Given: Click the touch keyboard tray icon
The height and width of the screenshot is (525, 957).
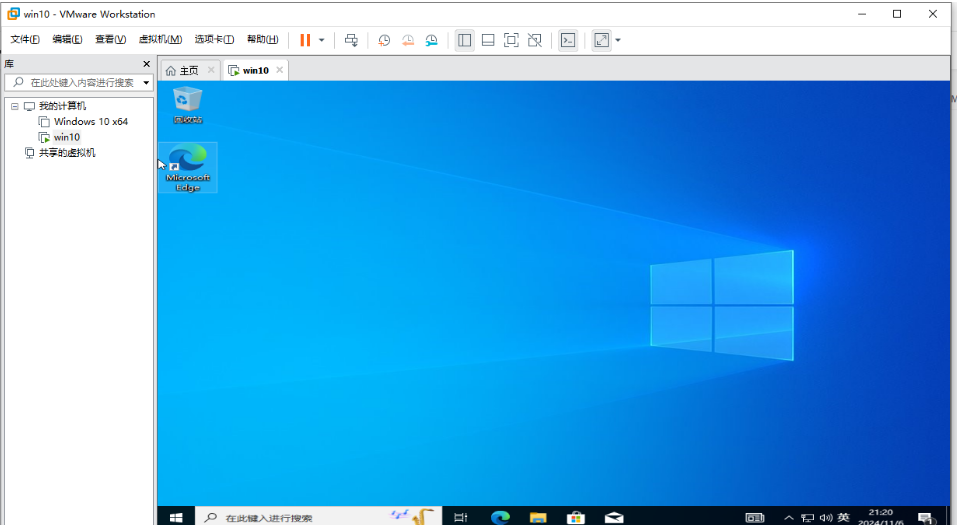Looking at the screenshot, I should point(755,518).
